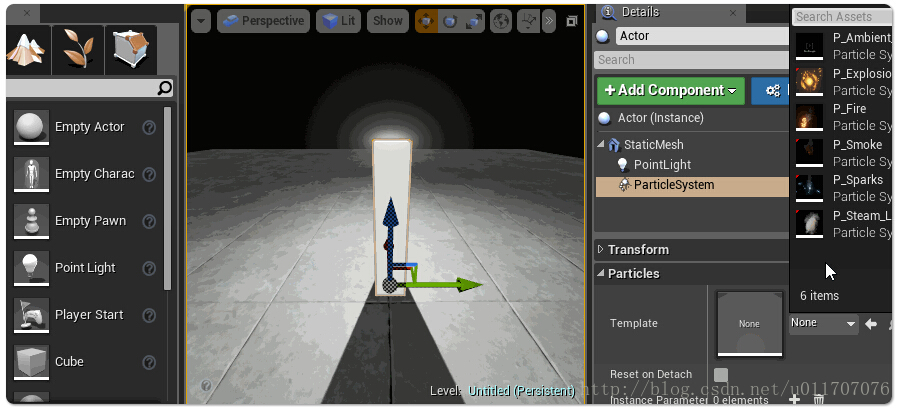Viewport: 901px width, 409px height.
Task: Maximize or restore the viewport
Action: coord(571,21)
